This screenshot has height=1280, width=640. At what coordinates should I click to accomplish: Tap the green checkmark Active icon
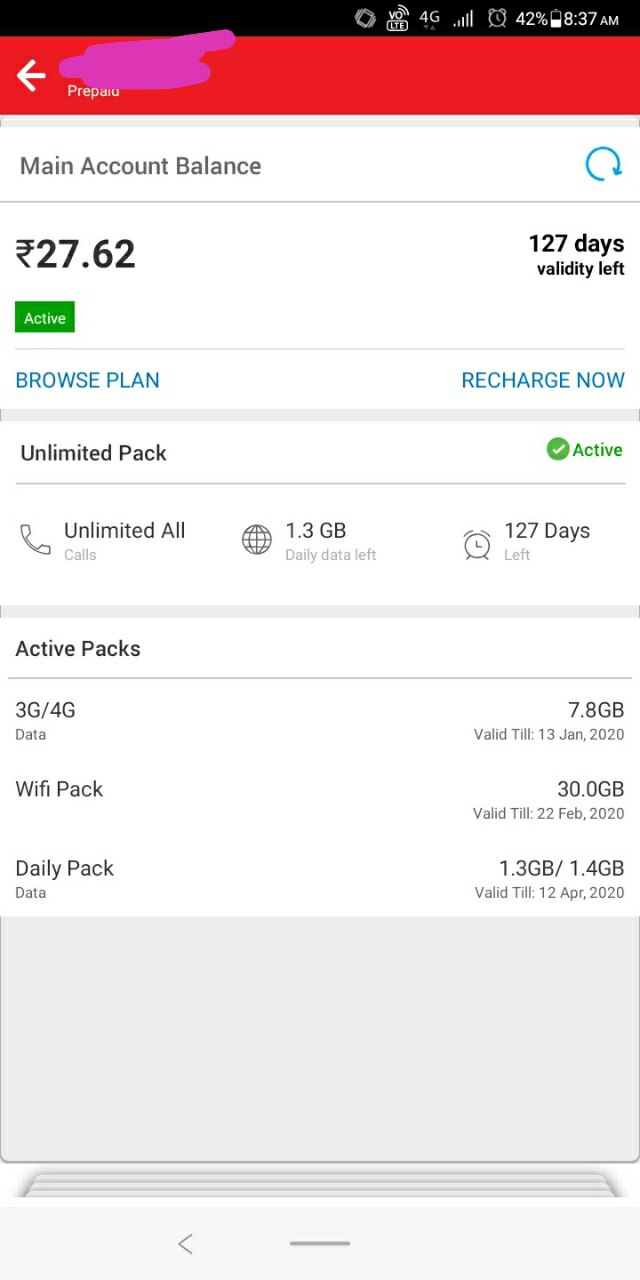pyautogui.click(x=558, y=450)
